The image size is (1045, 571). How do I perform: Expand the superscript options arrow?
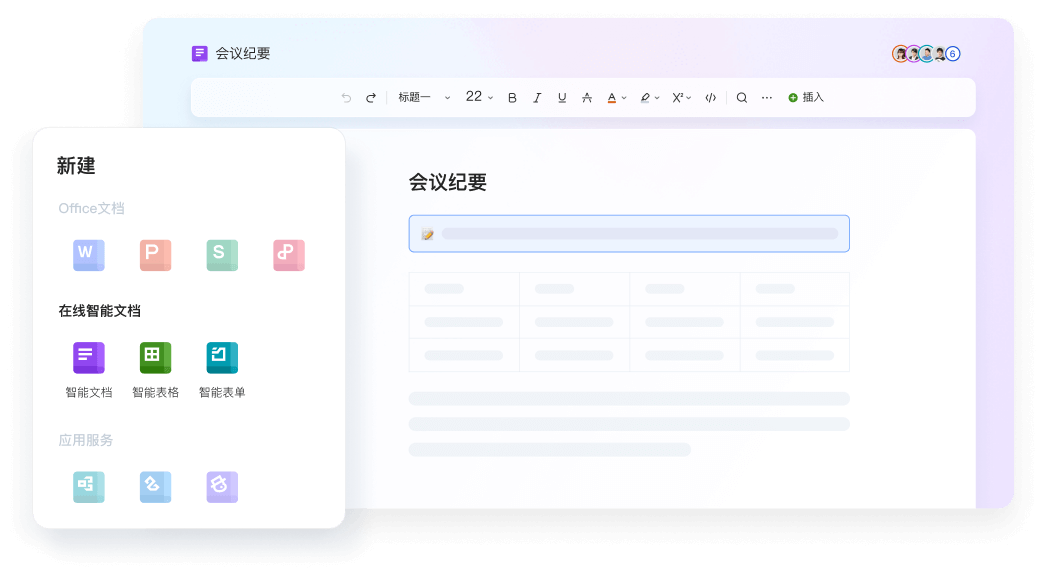pos(688,98)
